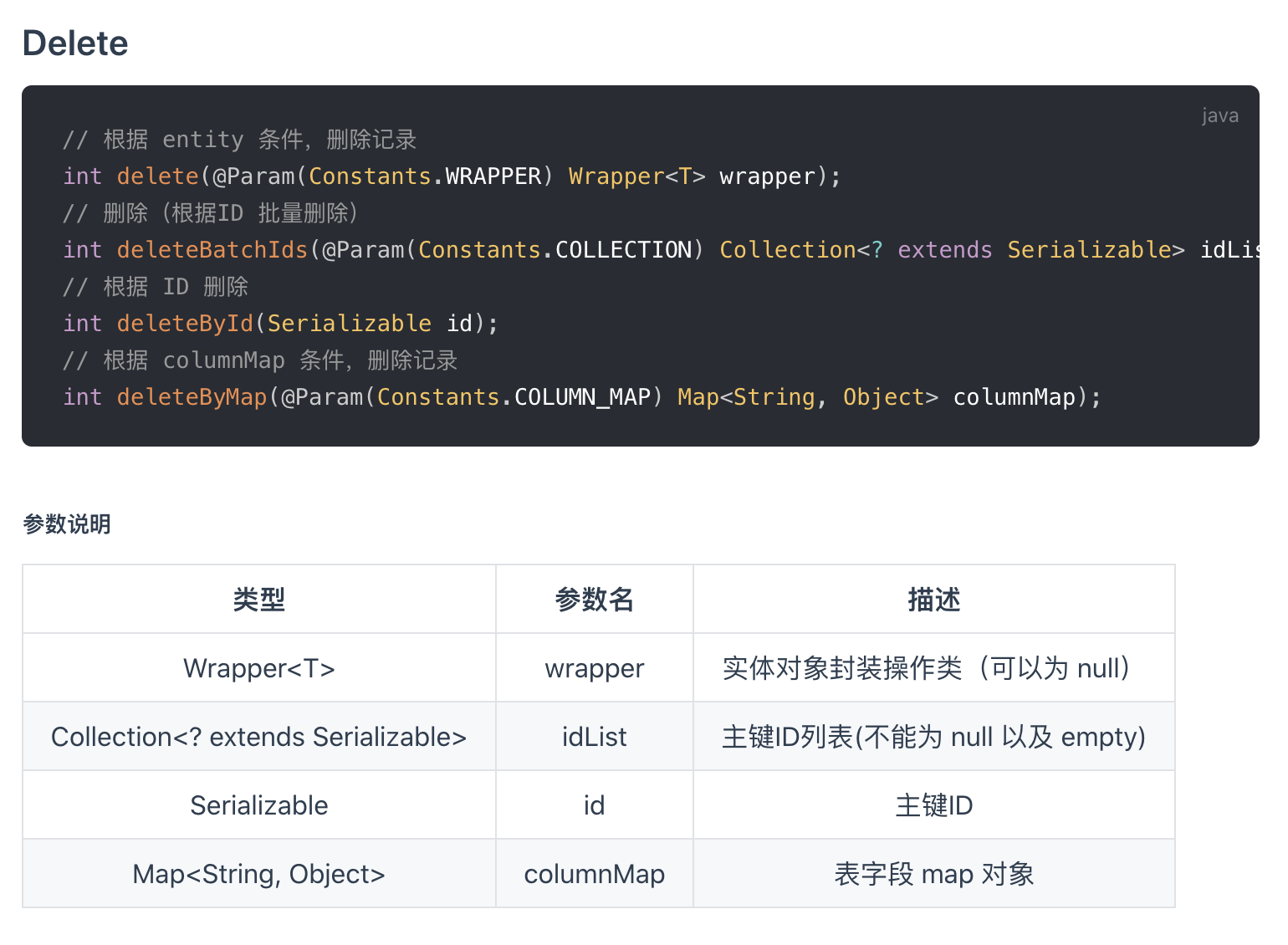Click the 'idList' parameter name cell

coord(595,737)
